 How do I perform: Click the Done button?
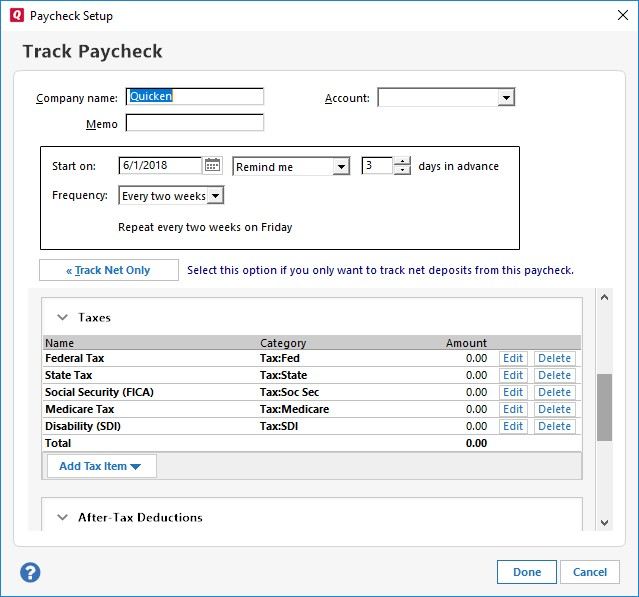point(526,572)
